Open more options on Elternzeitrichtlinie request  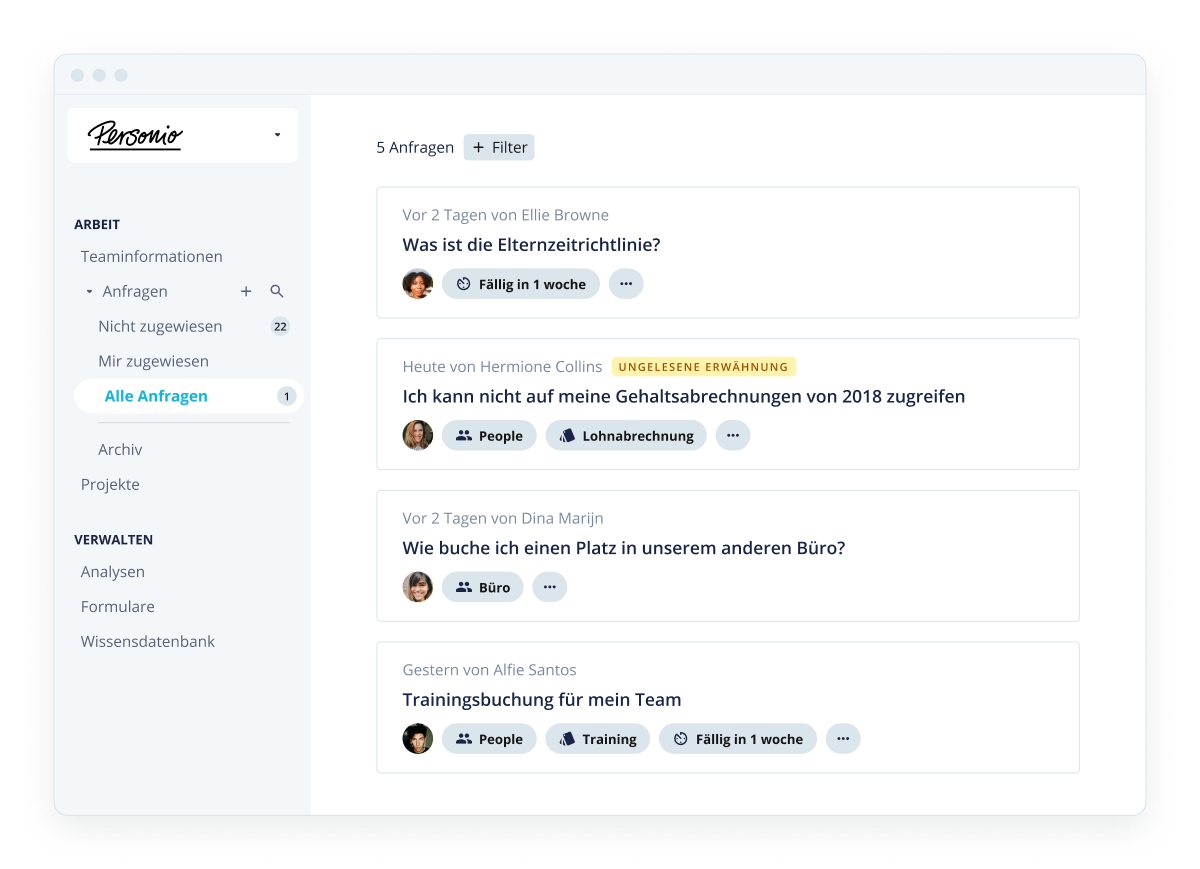[626, 284]
